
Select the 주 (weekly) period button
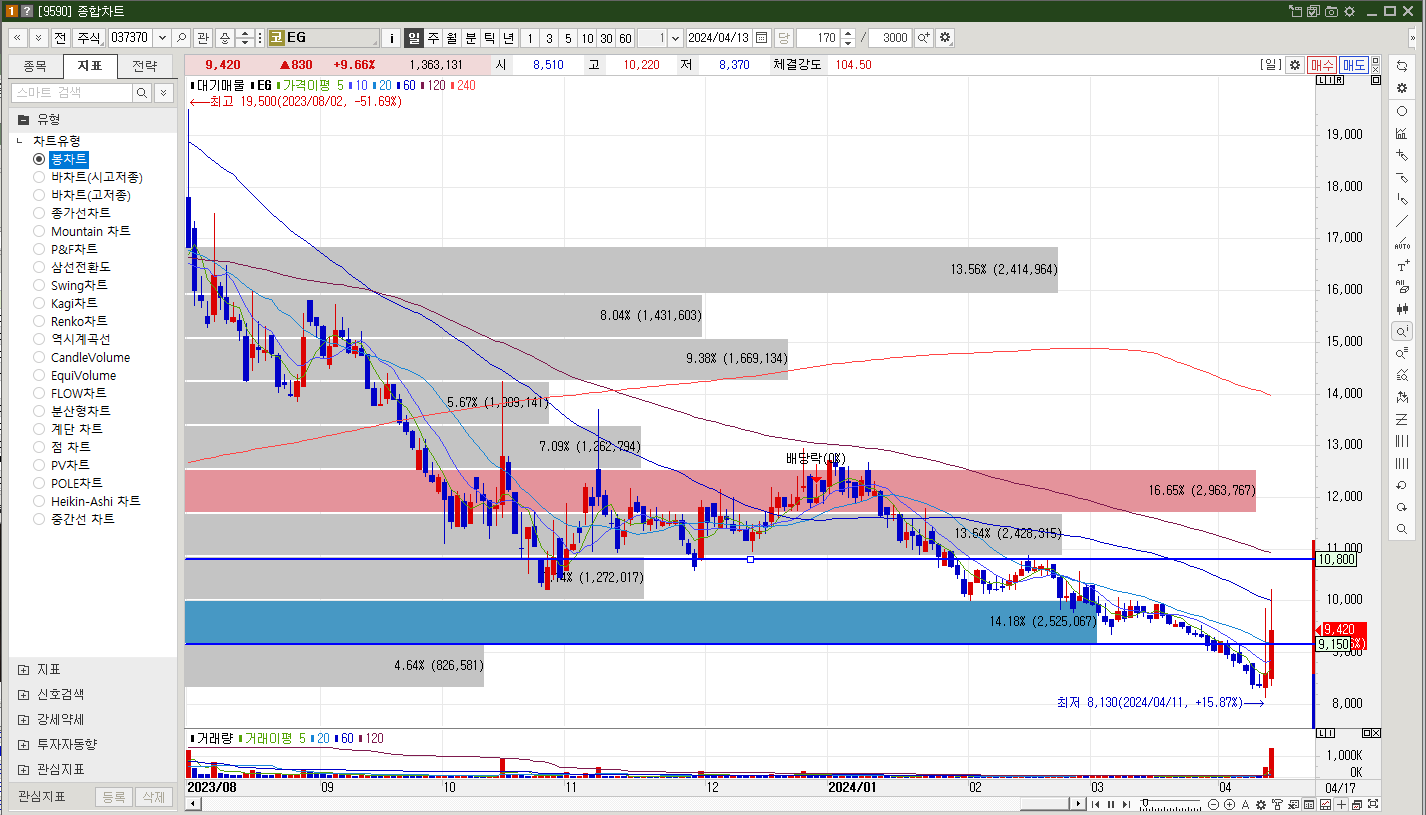(433, 38)
